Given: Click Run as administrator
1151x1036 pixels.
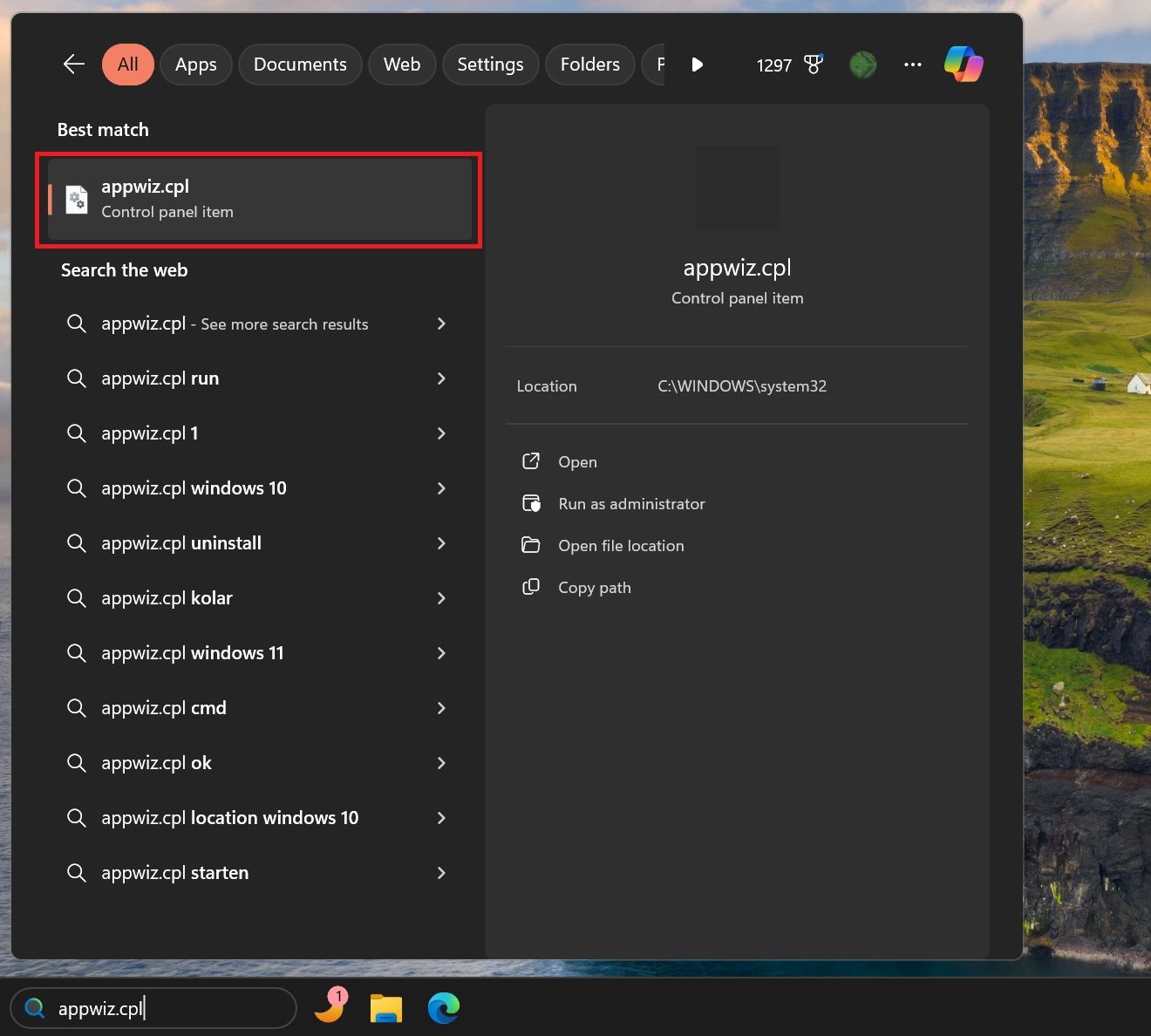Looking at the screenshot, I should 631,504.
